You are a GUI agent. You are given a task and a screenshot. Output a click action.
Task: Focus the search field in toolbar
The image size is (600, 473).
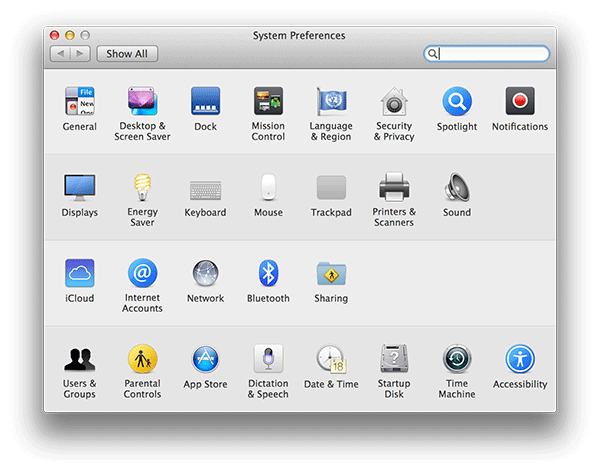click(487, 54)
